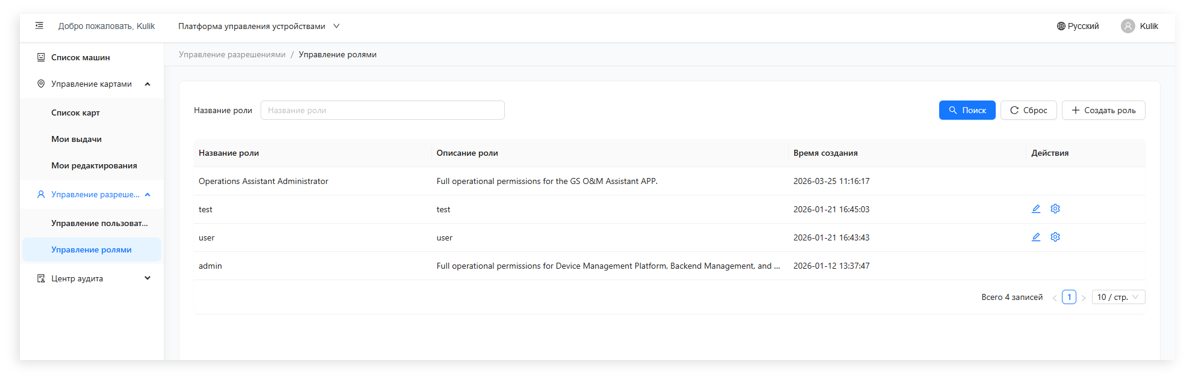Screen dimensions: 1189x380
Task: Open permission settings gear for test role
Action: 1055,209
